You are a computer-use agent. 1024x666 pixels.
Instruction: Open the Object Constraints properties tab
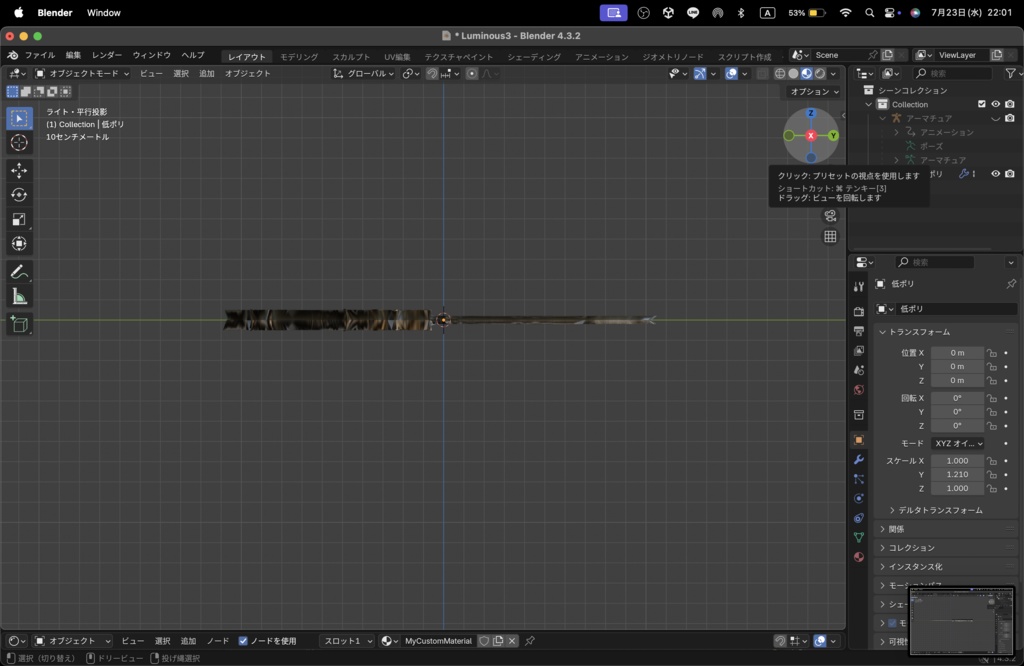(x=859, y=518)
